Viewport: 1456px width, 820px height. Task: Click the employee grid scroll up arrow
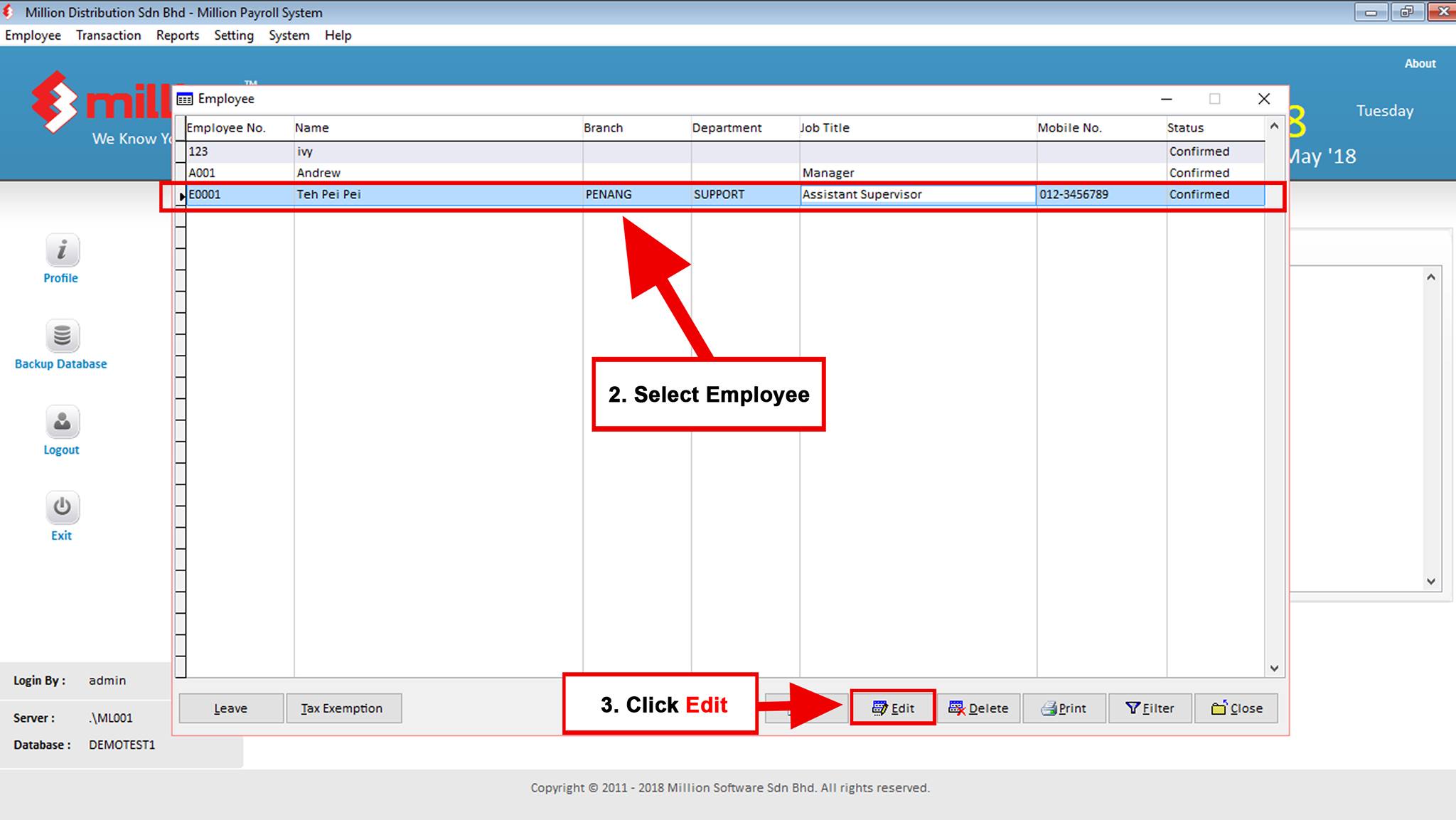tap(1274, 127)
